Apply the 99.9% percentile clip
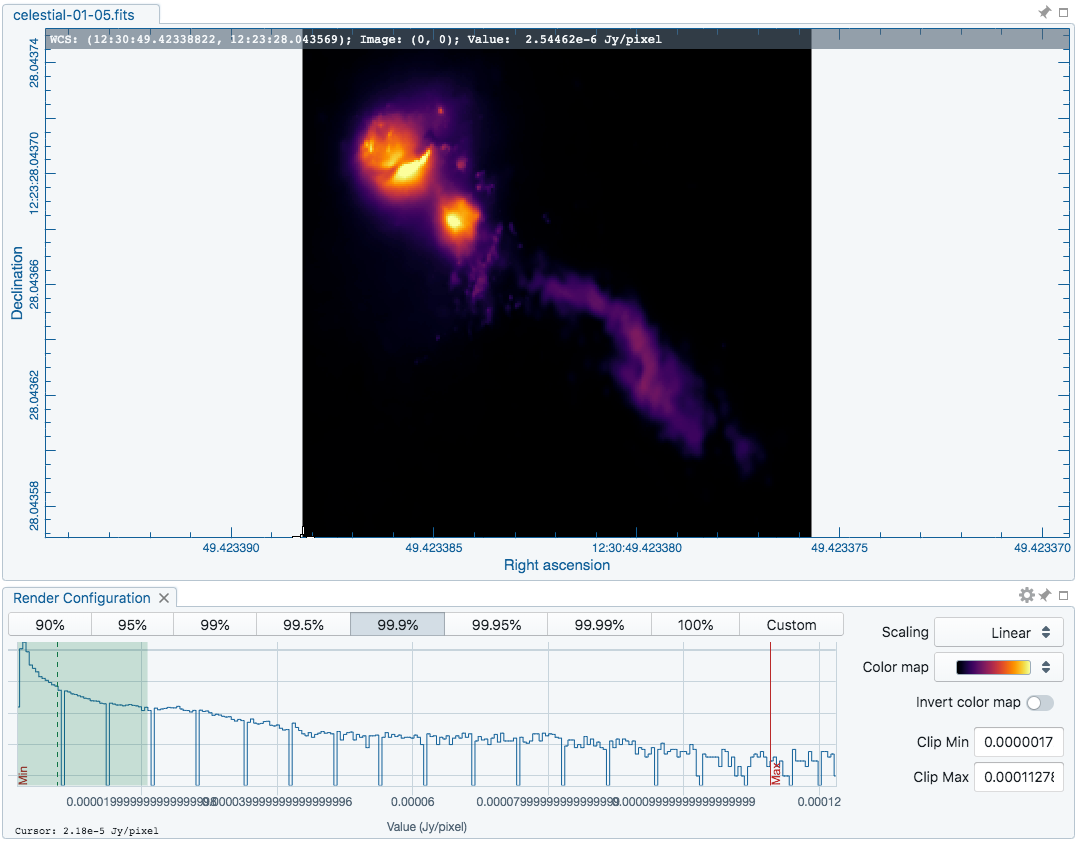Screen dimensions: 1076x842 tap(396, 624)
